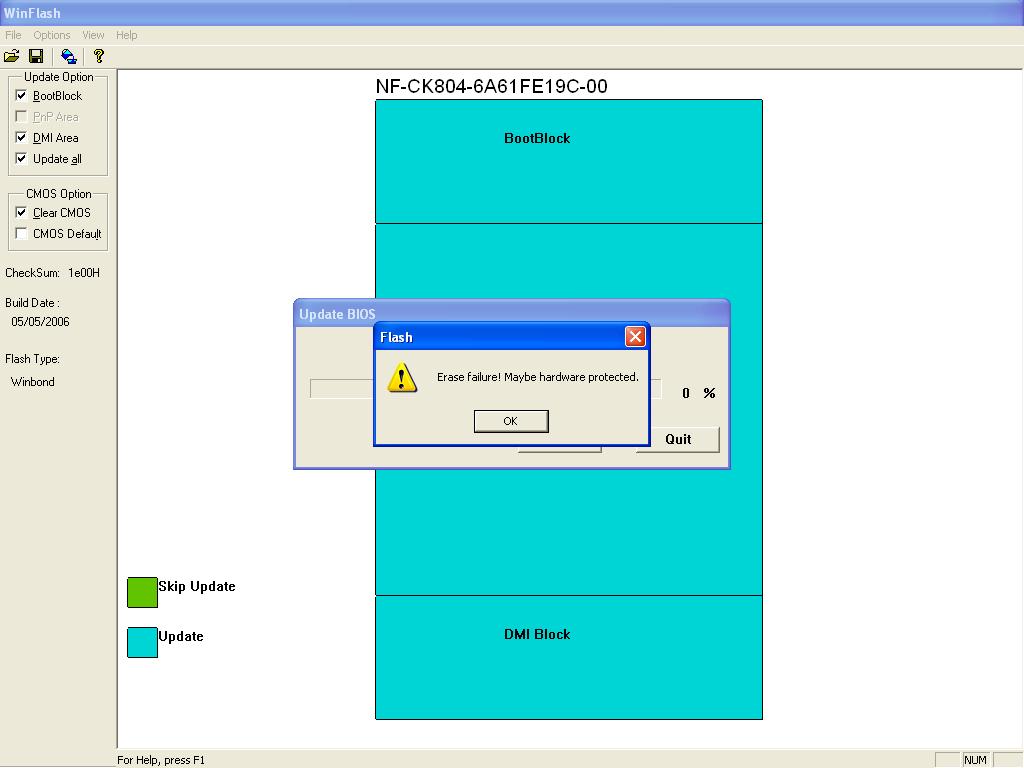The height and width of the screenshot is (768, 1024).
Task: Click the BIOS ID text NF-CK804-6A61FE19C-00
Action: click(x=491, y=86)
